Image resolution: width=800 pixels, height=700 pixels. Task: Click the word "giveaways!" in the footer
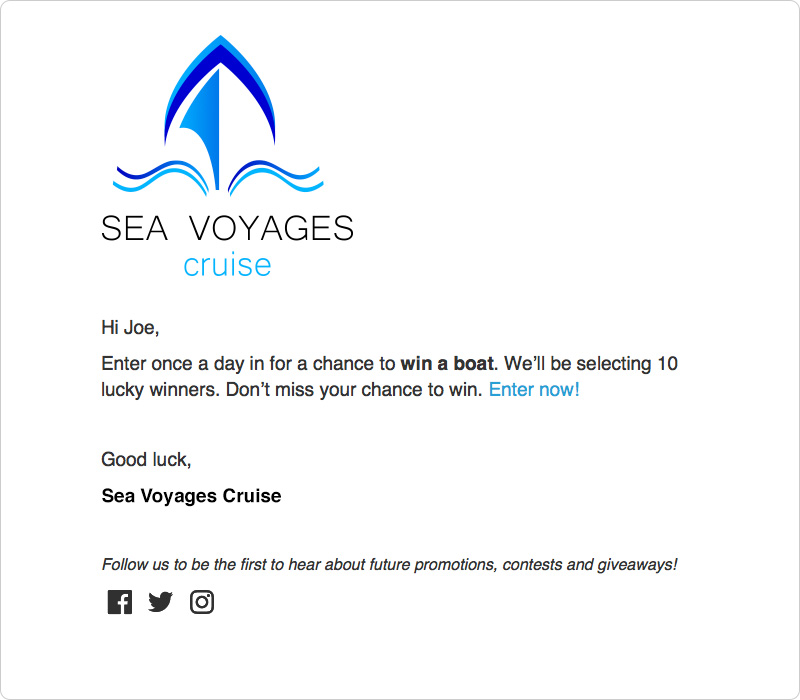pos(635,565)
